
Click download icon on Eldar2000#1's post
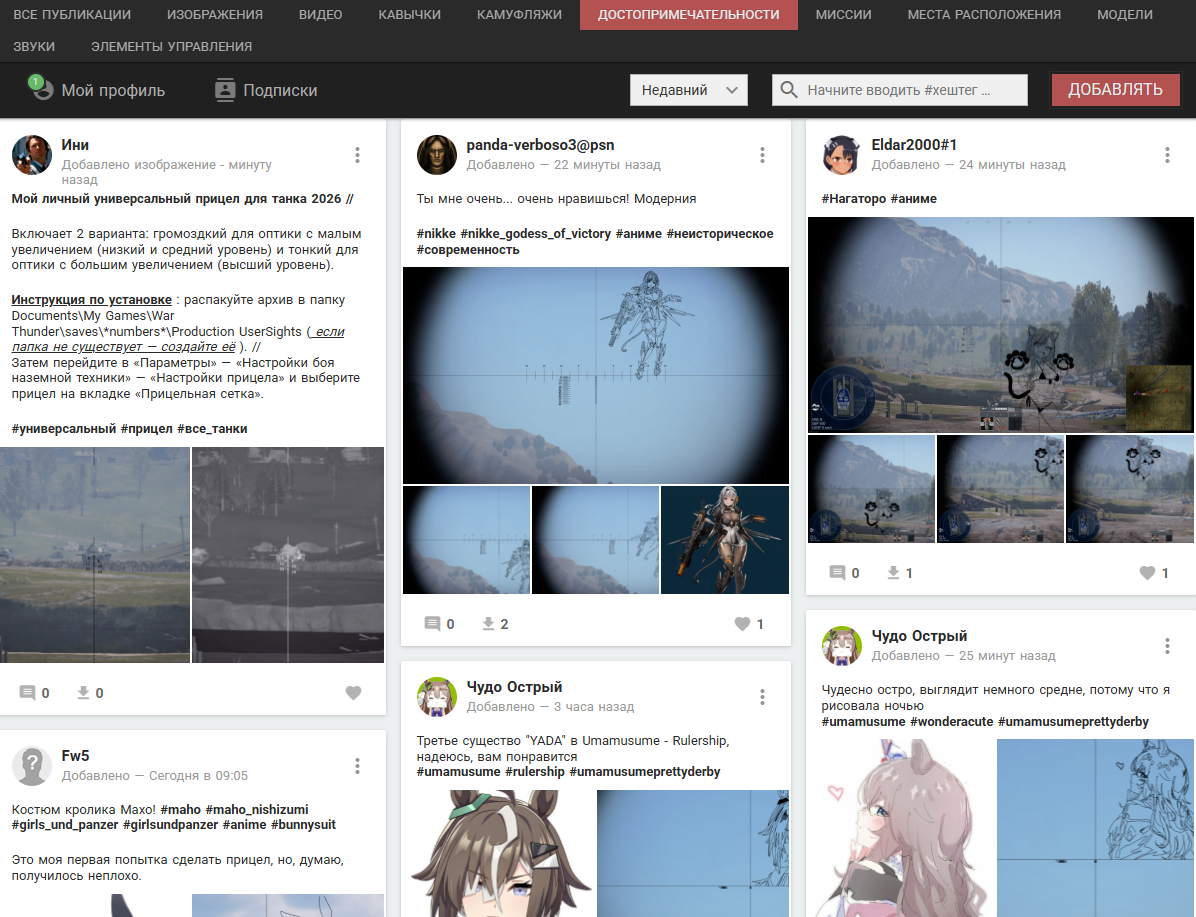[x=893, y=573]
